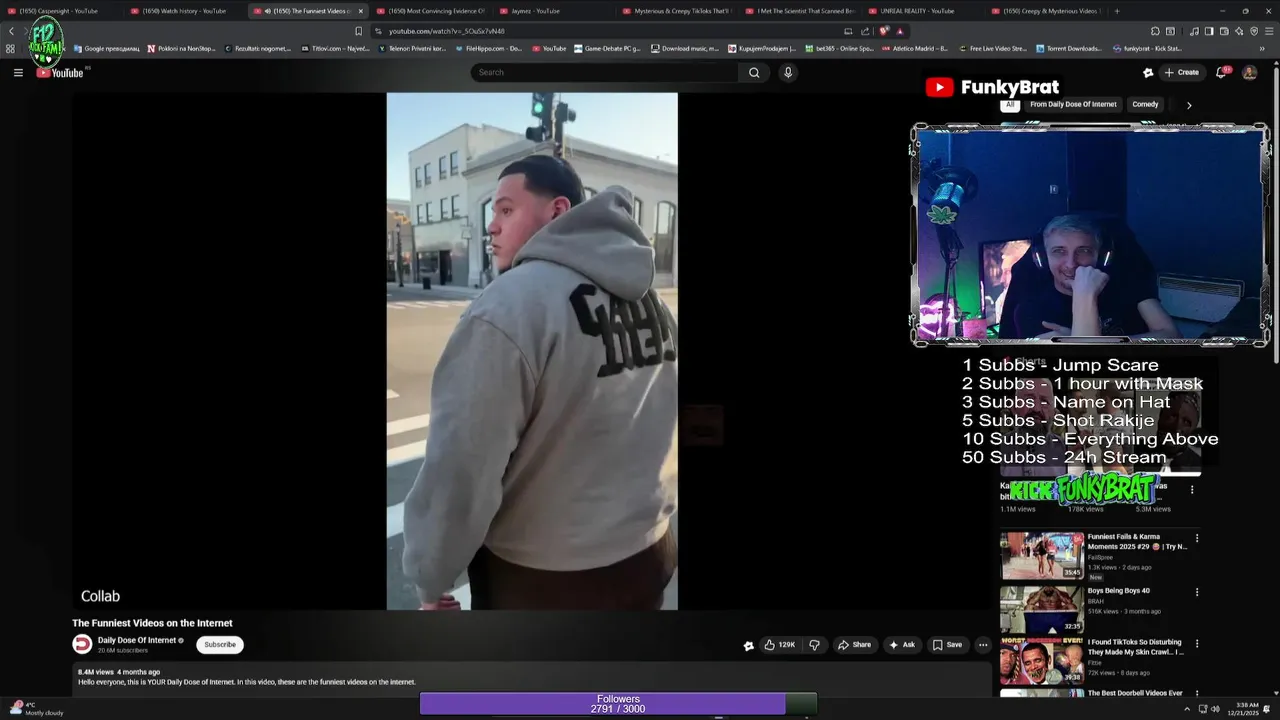Like the video with thumbs up
The image size is (1280, 720).
pos(781,645)
